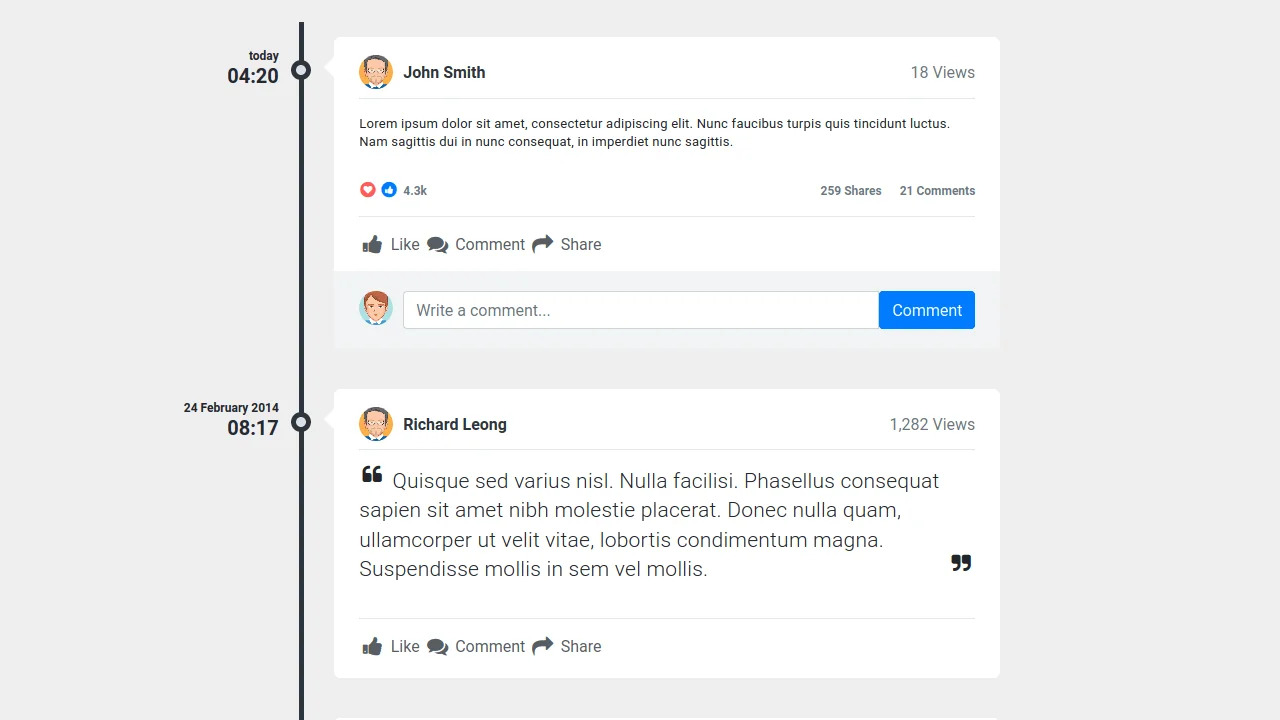The image size is (1280, 720).
Task: Select the timeline marker dated 24 February 2014
Action: pos(301,423)
